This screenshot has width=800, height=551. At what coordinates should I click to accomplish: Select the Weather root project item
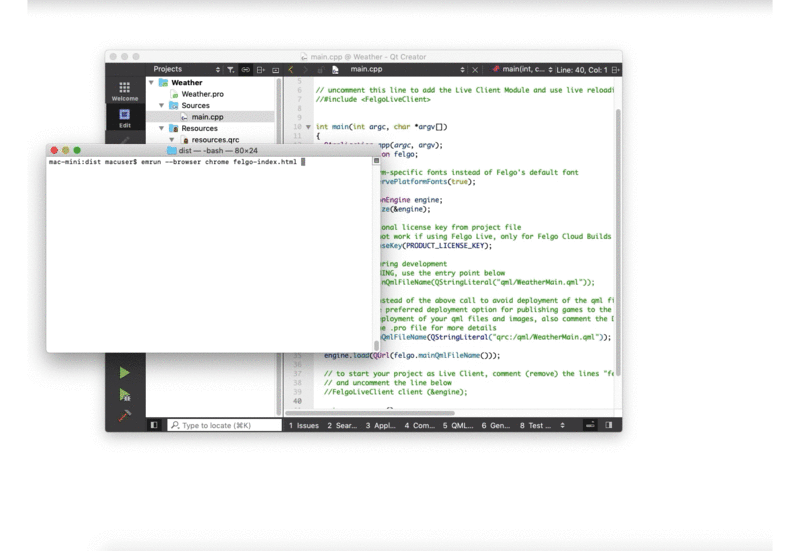(187, 82)
